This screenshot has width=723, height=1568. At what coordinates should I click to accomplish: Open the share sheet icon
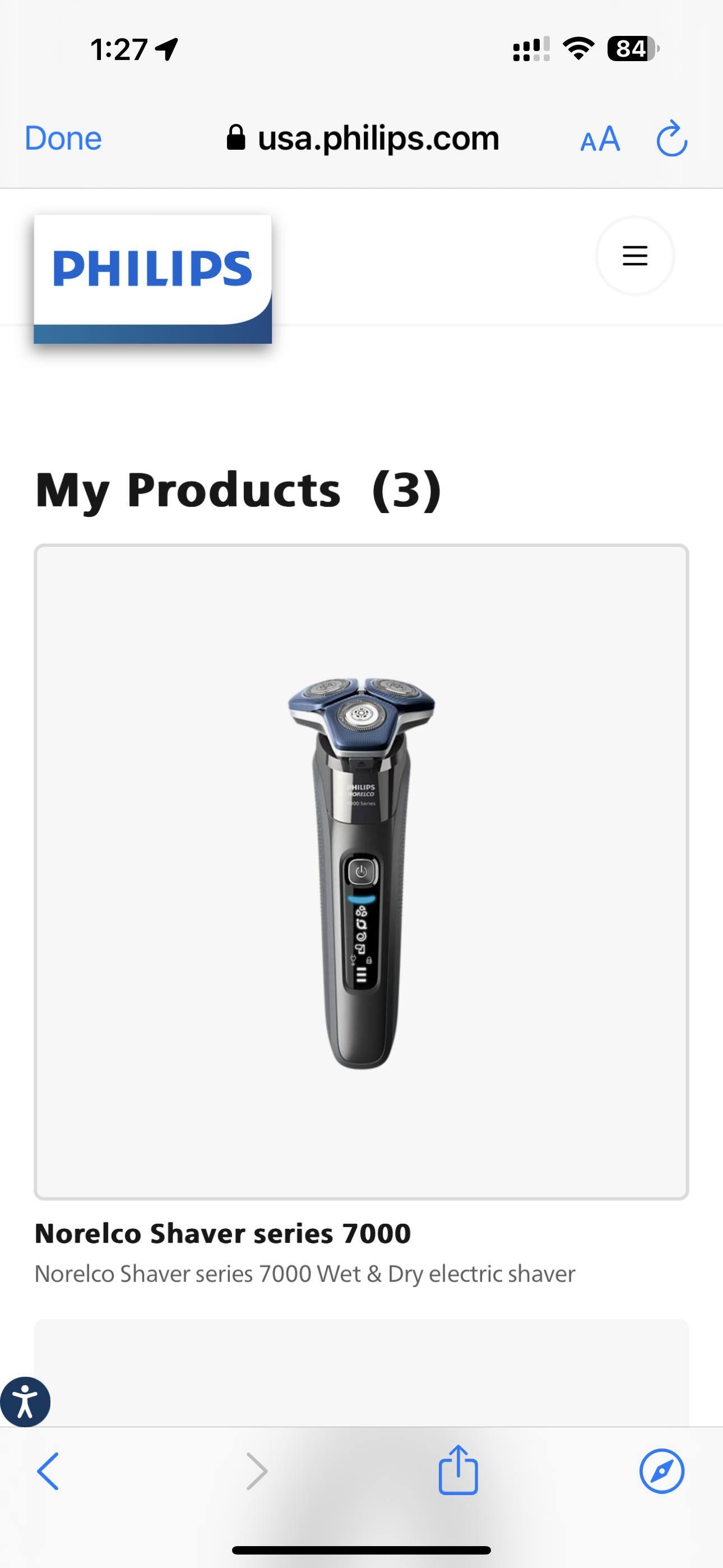coord(458,1469)
